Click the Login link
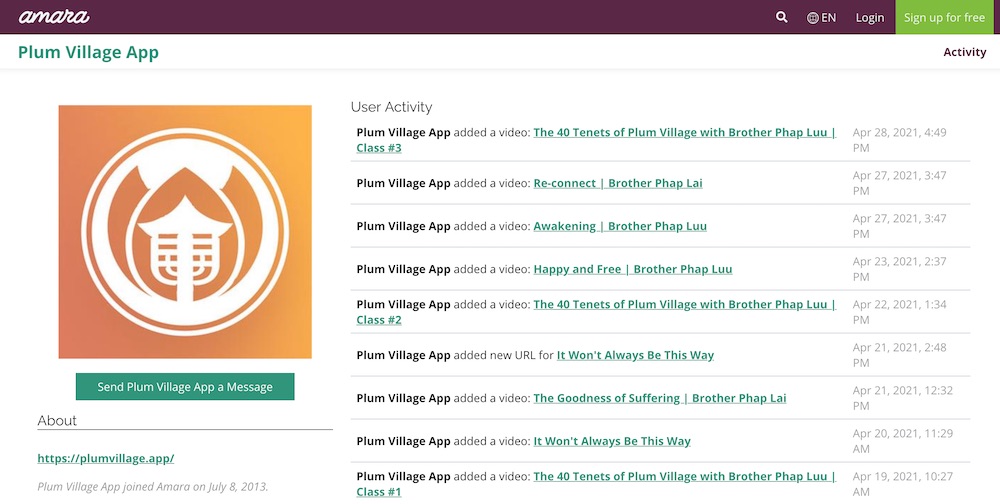This screenshot has width=1000, height=504. pos(870,18)
